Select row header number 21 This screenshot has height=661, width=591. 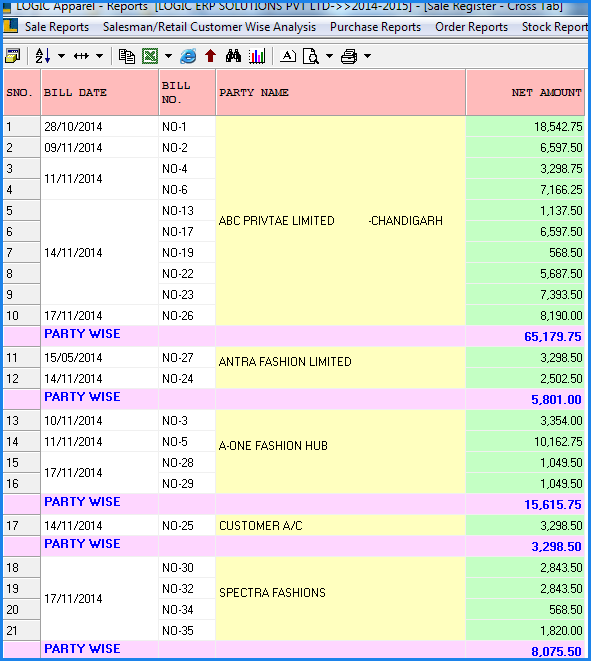coord(21,630)
